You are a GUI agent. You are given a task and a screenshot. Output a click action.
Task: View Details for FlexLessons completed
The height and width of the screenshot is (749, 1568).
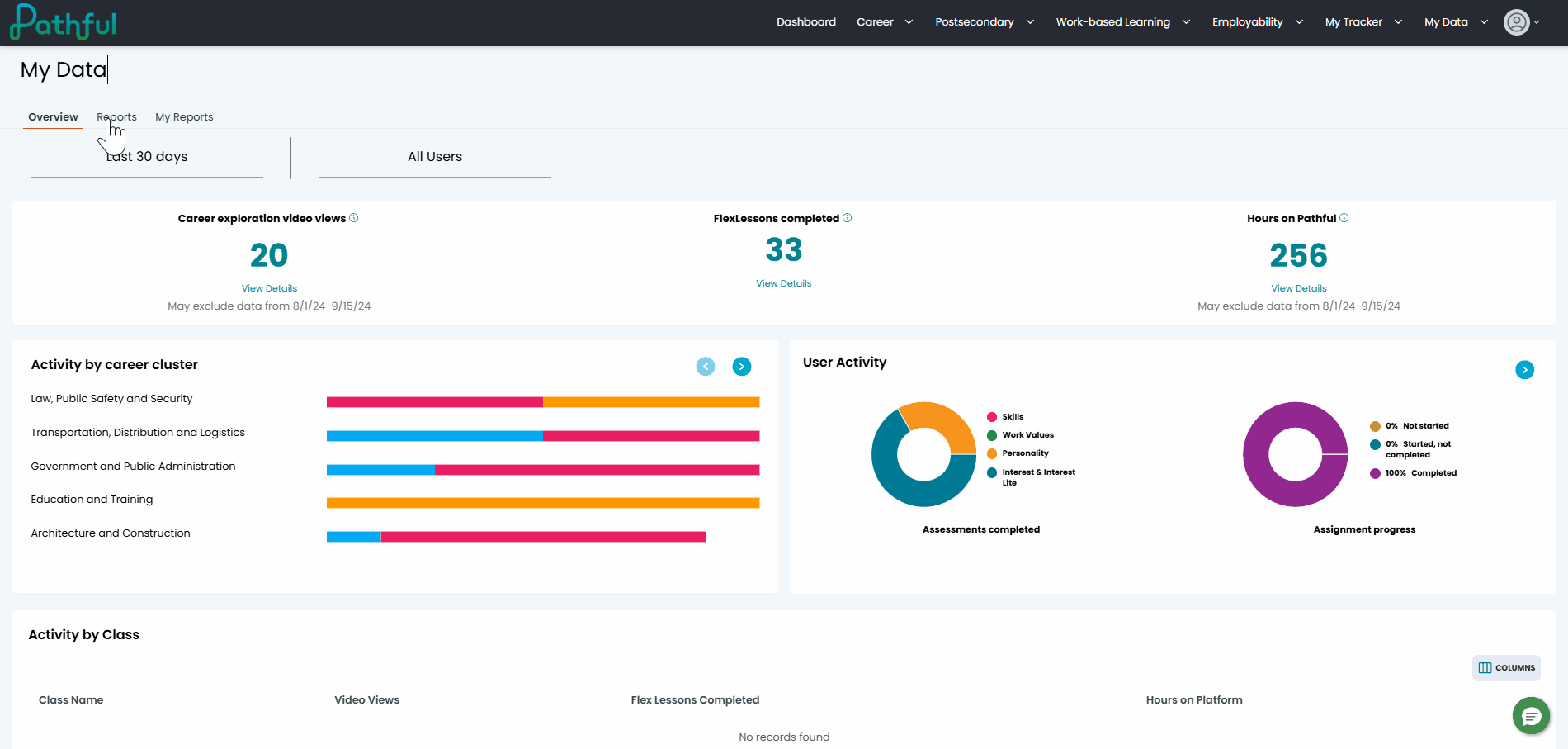(784, 283)
